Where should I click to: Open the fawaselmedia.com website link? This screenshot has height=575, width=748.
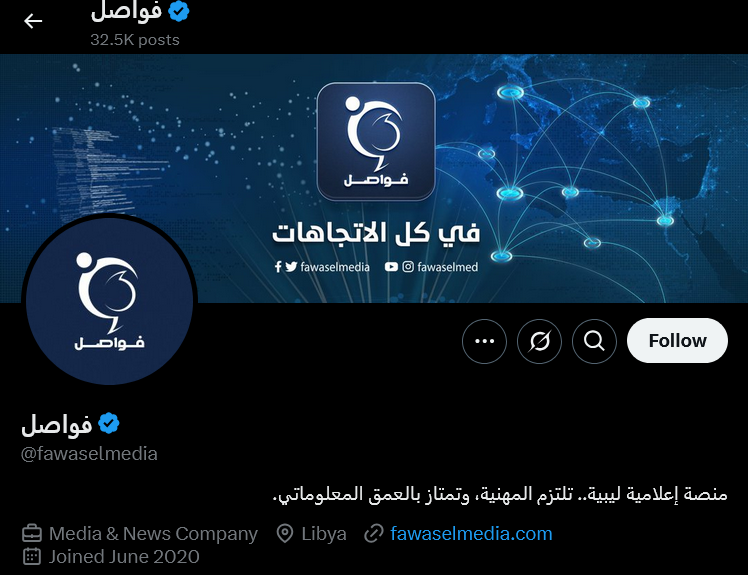tap(471, 533)
